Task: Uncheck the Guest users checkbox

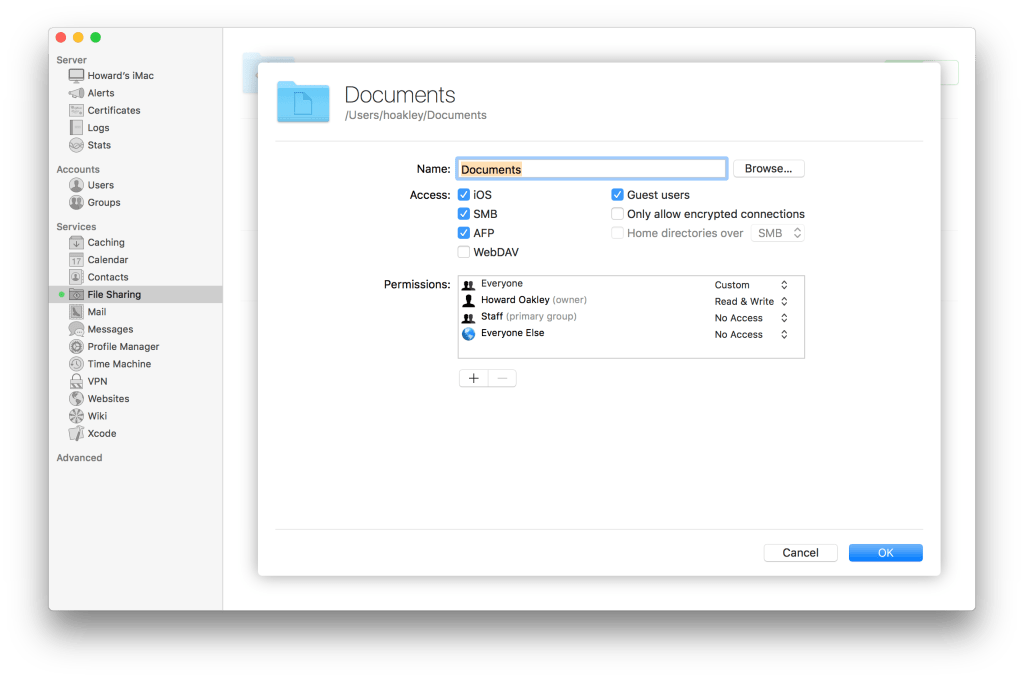Action: [618, 195]
